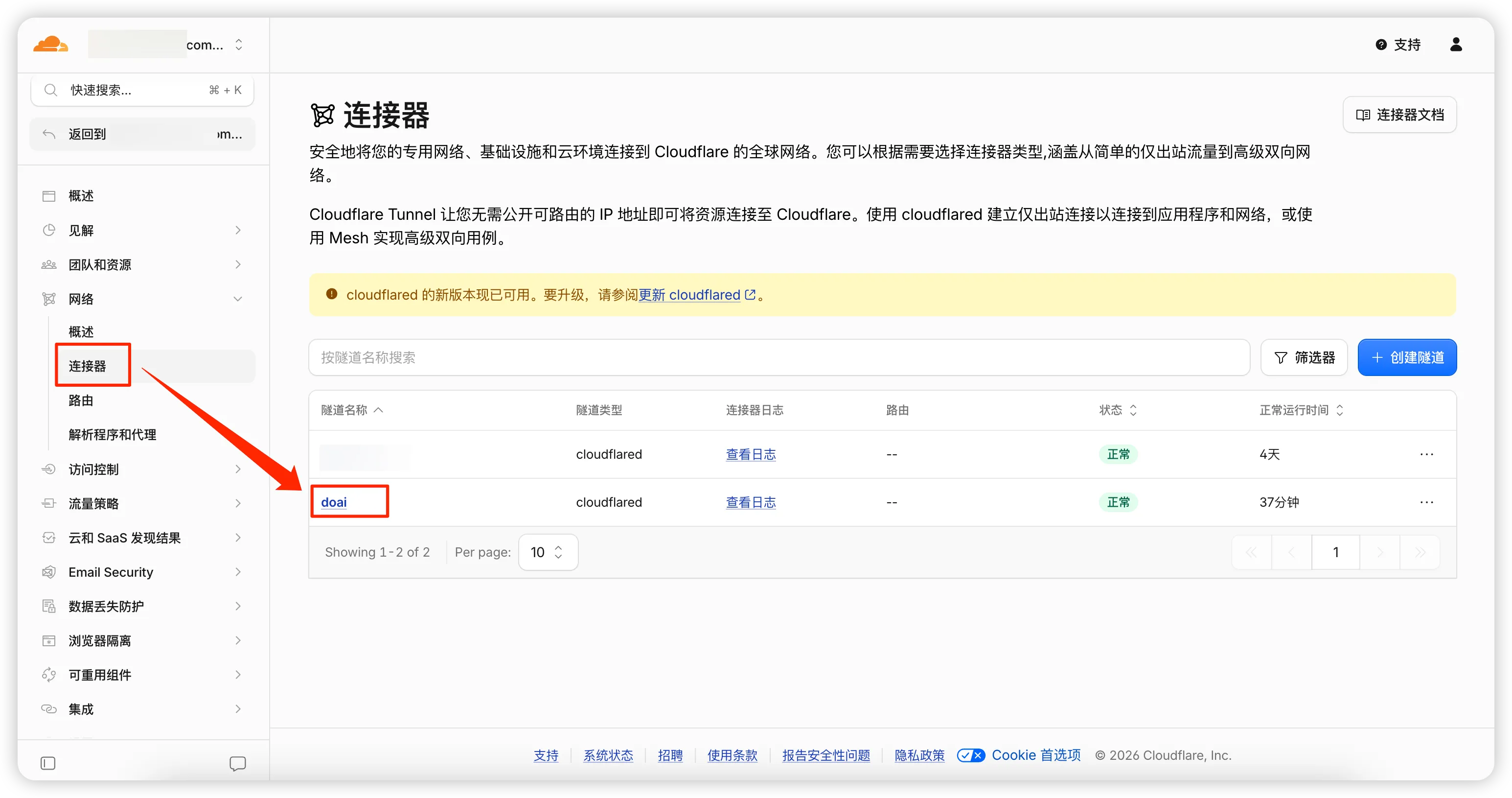The height and width of the screenshot is (798, 1512).
Task: Click the 集成 link icon
Action: point(49,709)
